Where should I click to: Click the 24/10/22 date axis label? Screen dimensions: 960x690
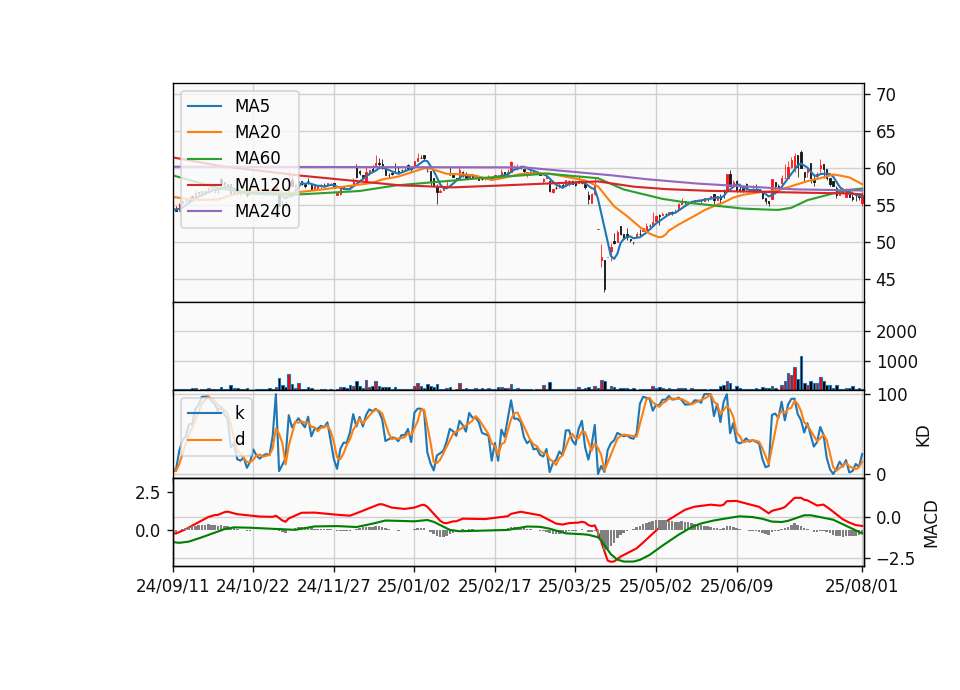click(x=253, y=586)
